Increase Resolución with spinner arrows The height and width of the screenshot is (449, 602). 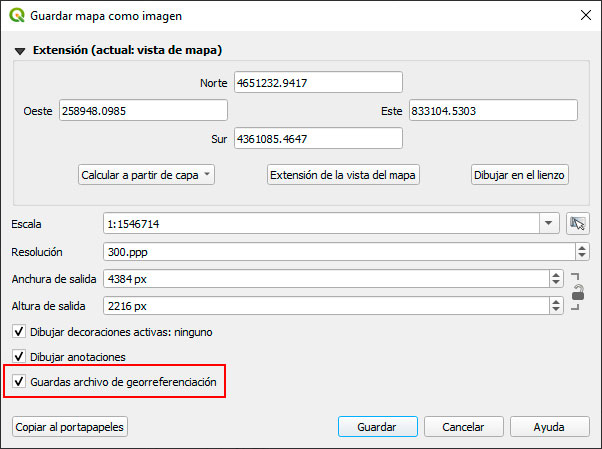pyautogui.click(x=582, y=248)
